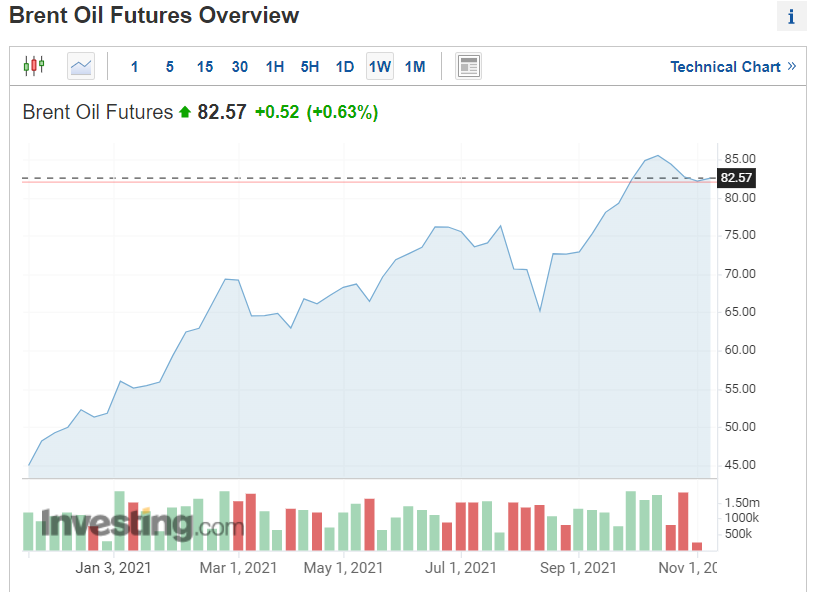Image resolution: width=821 pixels, height=592 pixels.
Task: Set chart interval to 5H
Action: 310,67
